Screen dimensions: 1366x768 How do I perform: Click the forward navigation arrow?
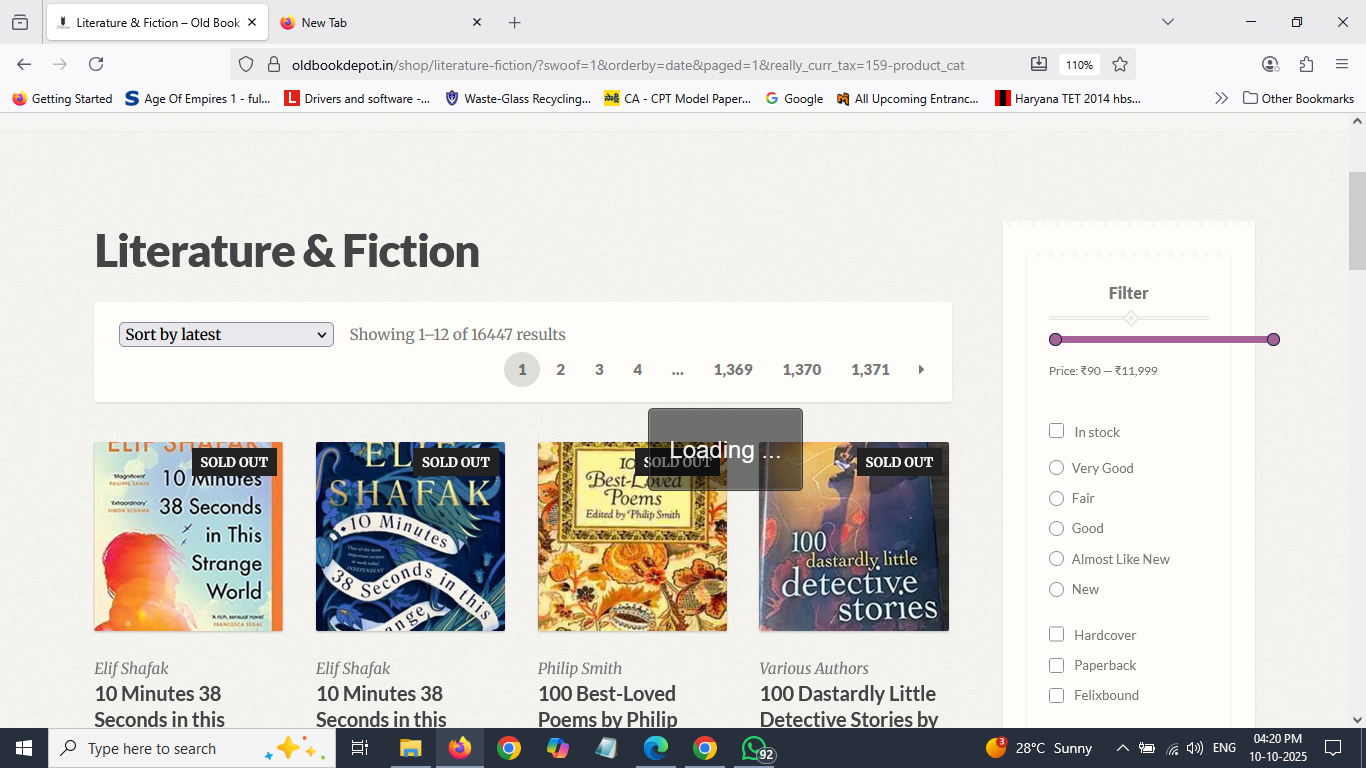60,64
